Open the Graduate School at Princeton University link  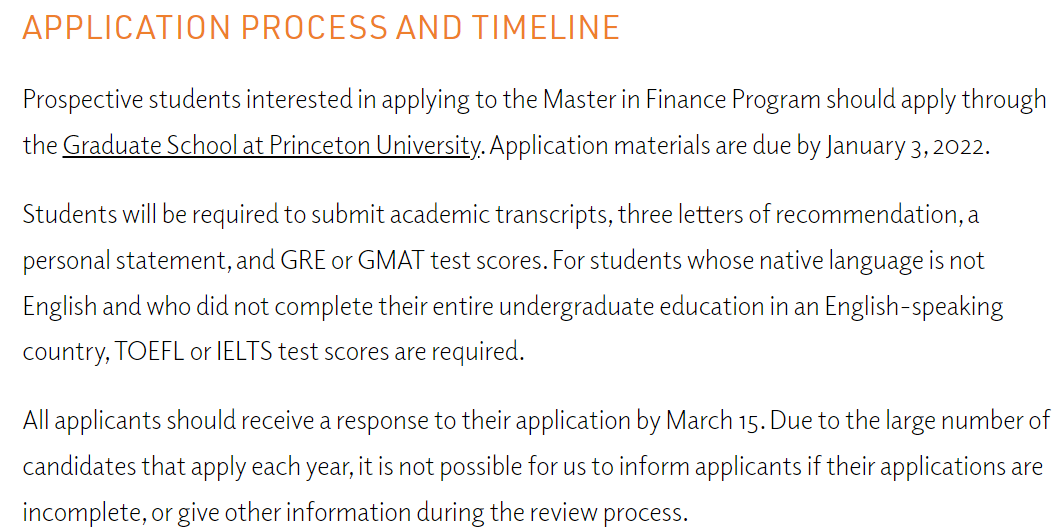pos(271,146)
